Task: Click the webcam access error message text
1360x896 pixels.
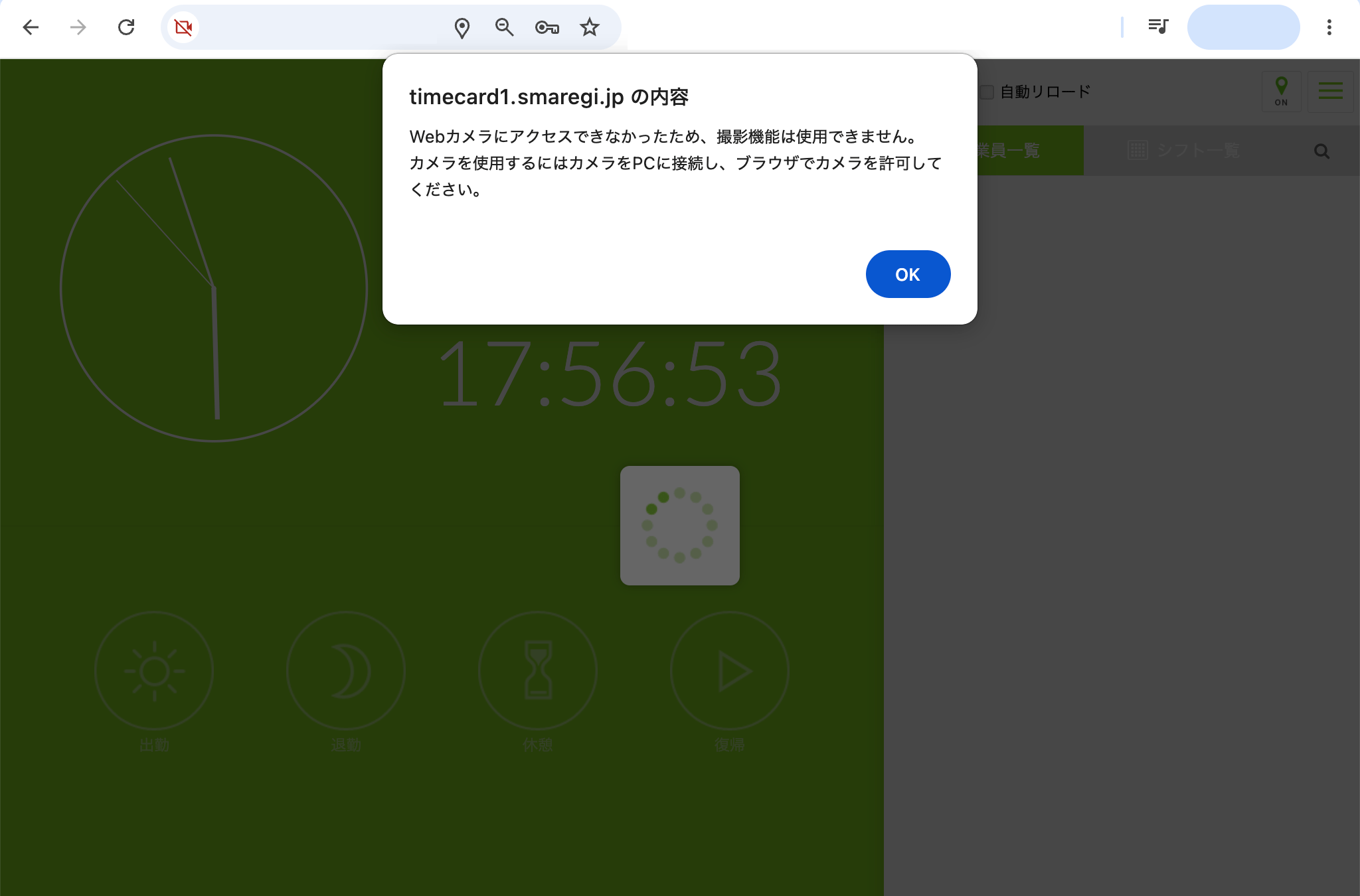Action: [x=676, y=163]
